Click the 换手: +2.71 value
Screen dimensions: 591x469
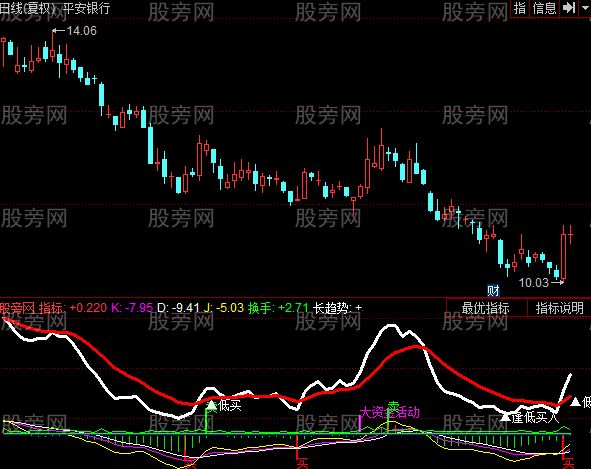pyautogui.click(x=278, y=308)
